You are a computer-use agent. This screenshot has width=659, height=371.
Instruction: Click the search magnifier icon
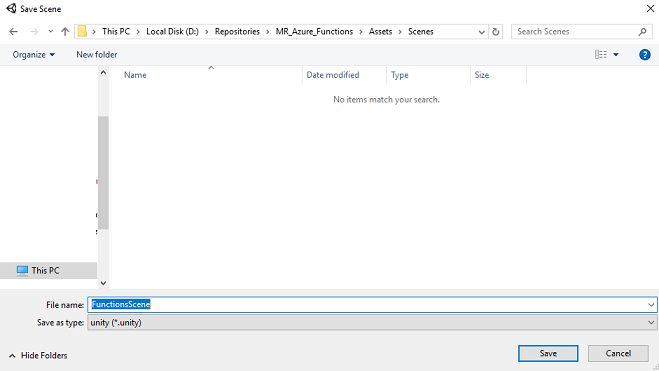pyautogui.click(x=642, y=32)
